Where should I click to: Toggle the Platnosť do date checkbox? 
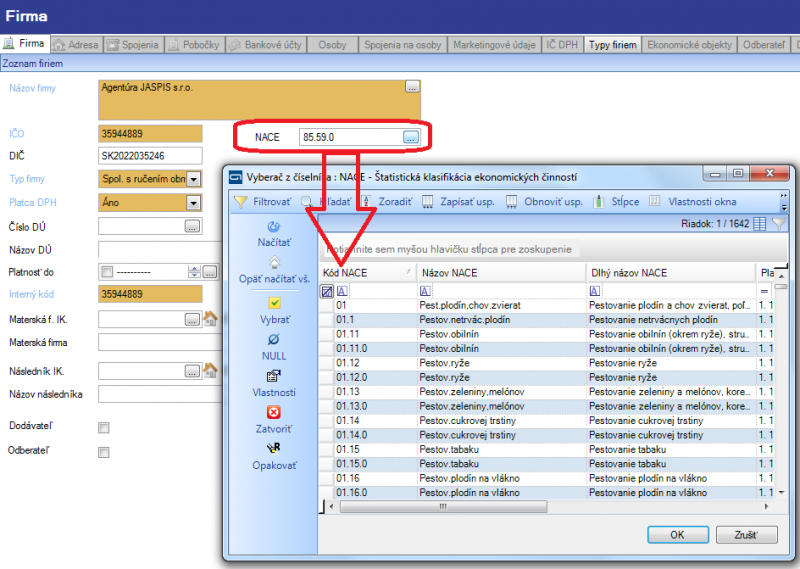coord(107,272)
